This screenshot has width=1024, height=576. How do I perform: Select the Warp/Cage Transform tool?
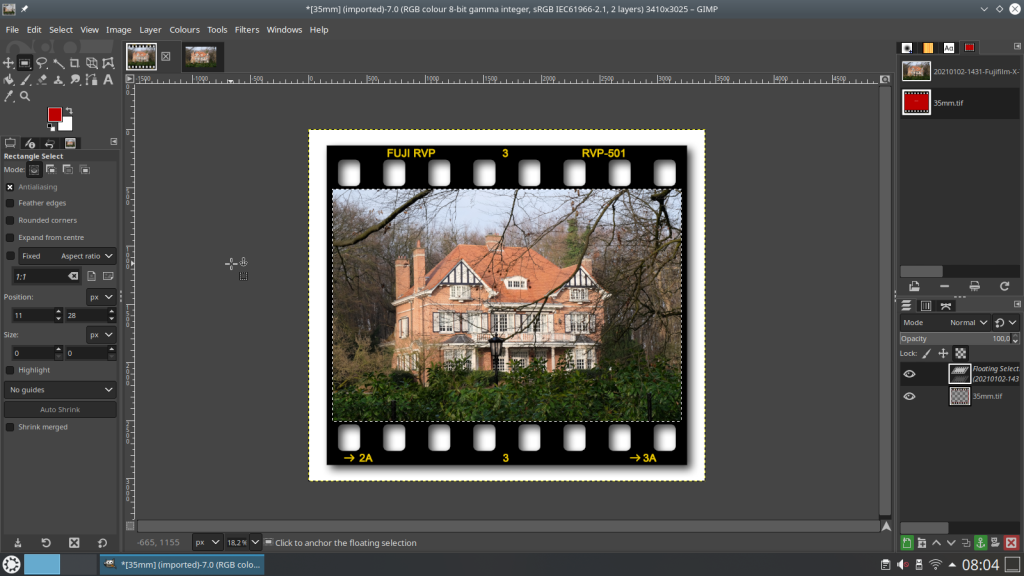pos(108,63)
